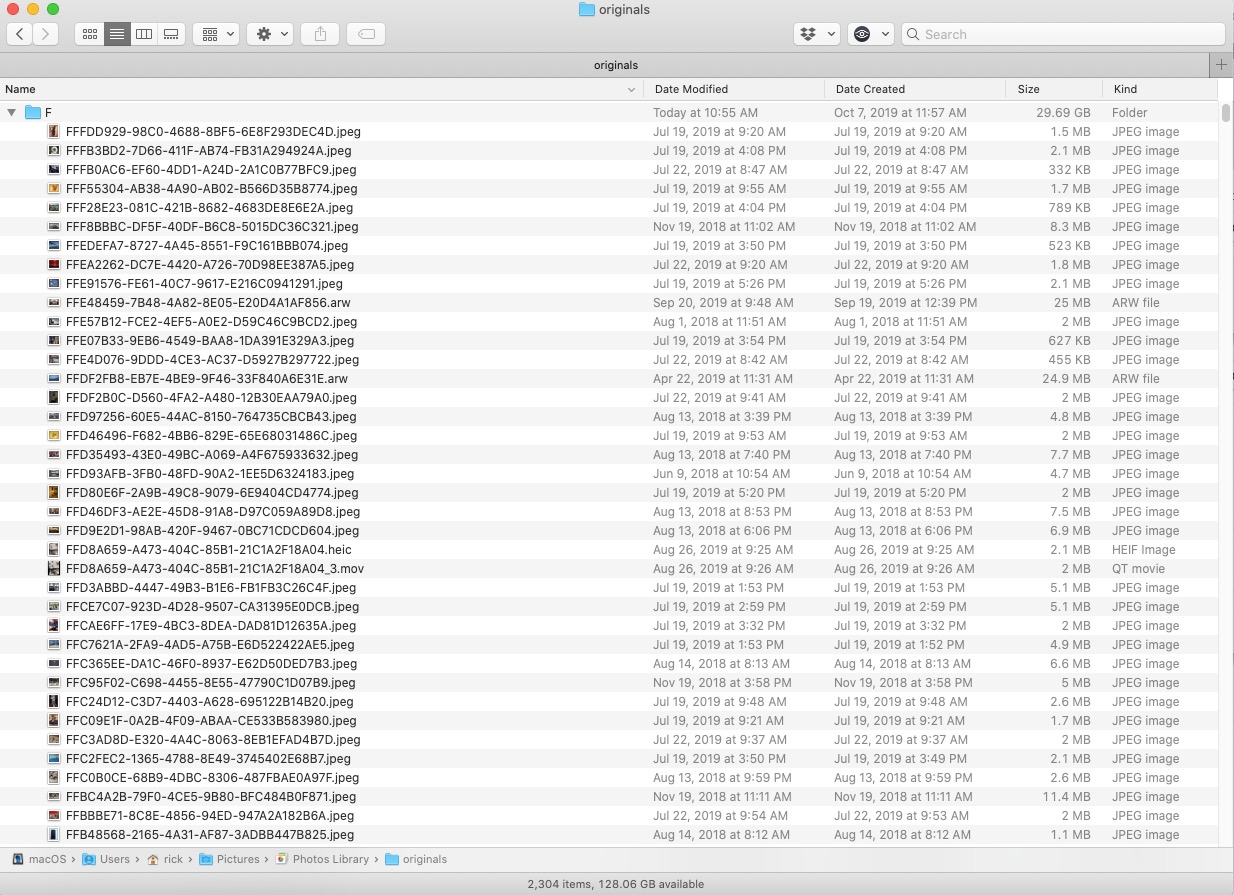
Task: Click the 29.69 GB size of F folder
Action: click(x=1063, y=113)
